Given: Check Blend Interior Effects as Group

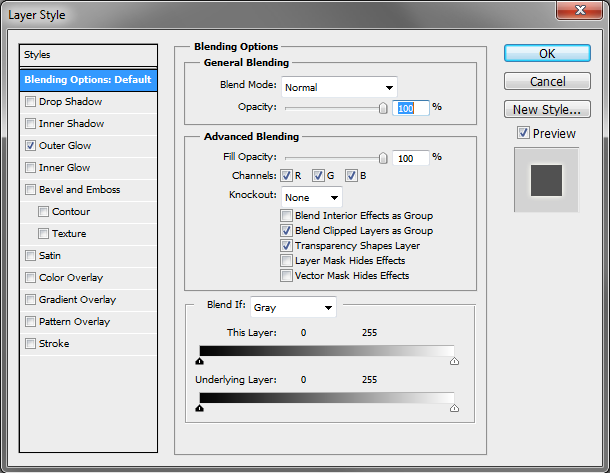Looking at the screenshot, I should point(286,215).
